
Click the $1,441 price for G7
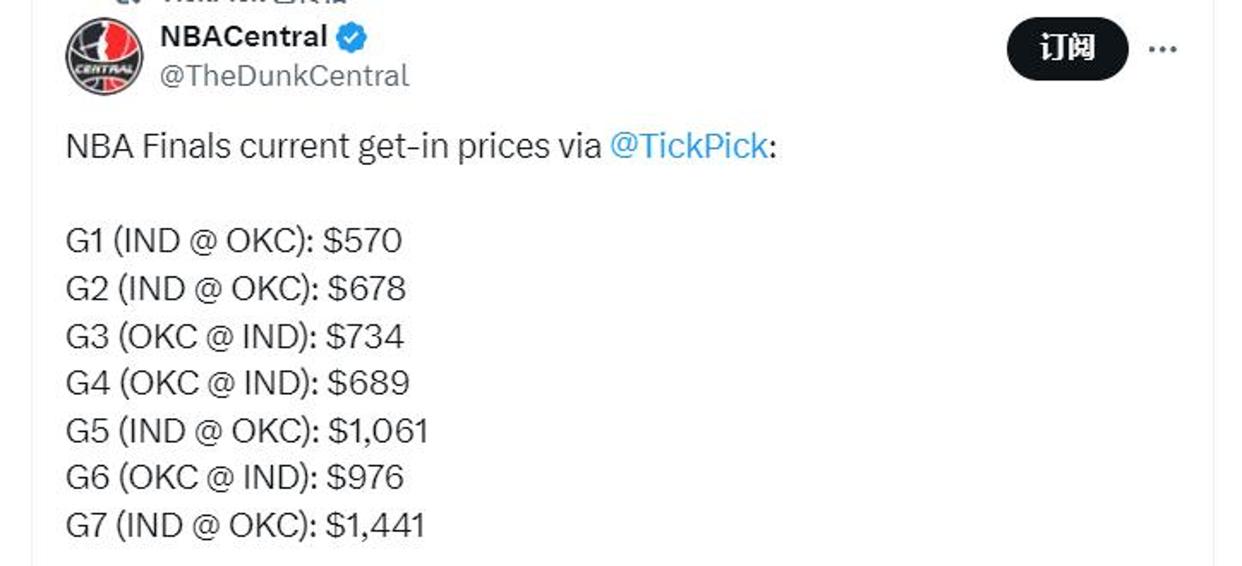pyautogui.click(x=376, y=525)
